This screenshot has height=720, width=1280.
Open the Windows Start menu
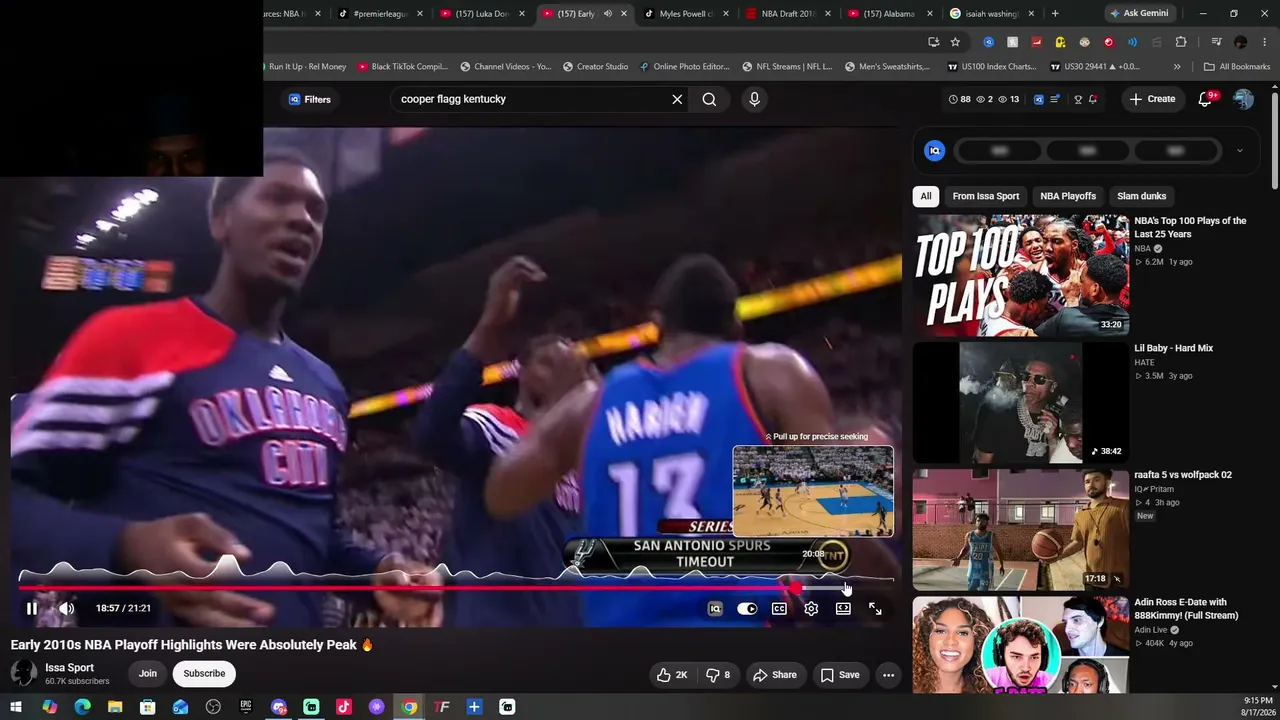pos(16,707)
